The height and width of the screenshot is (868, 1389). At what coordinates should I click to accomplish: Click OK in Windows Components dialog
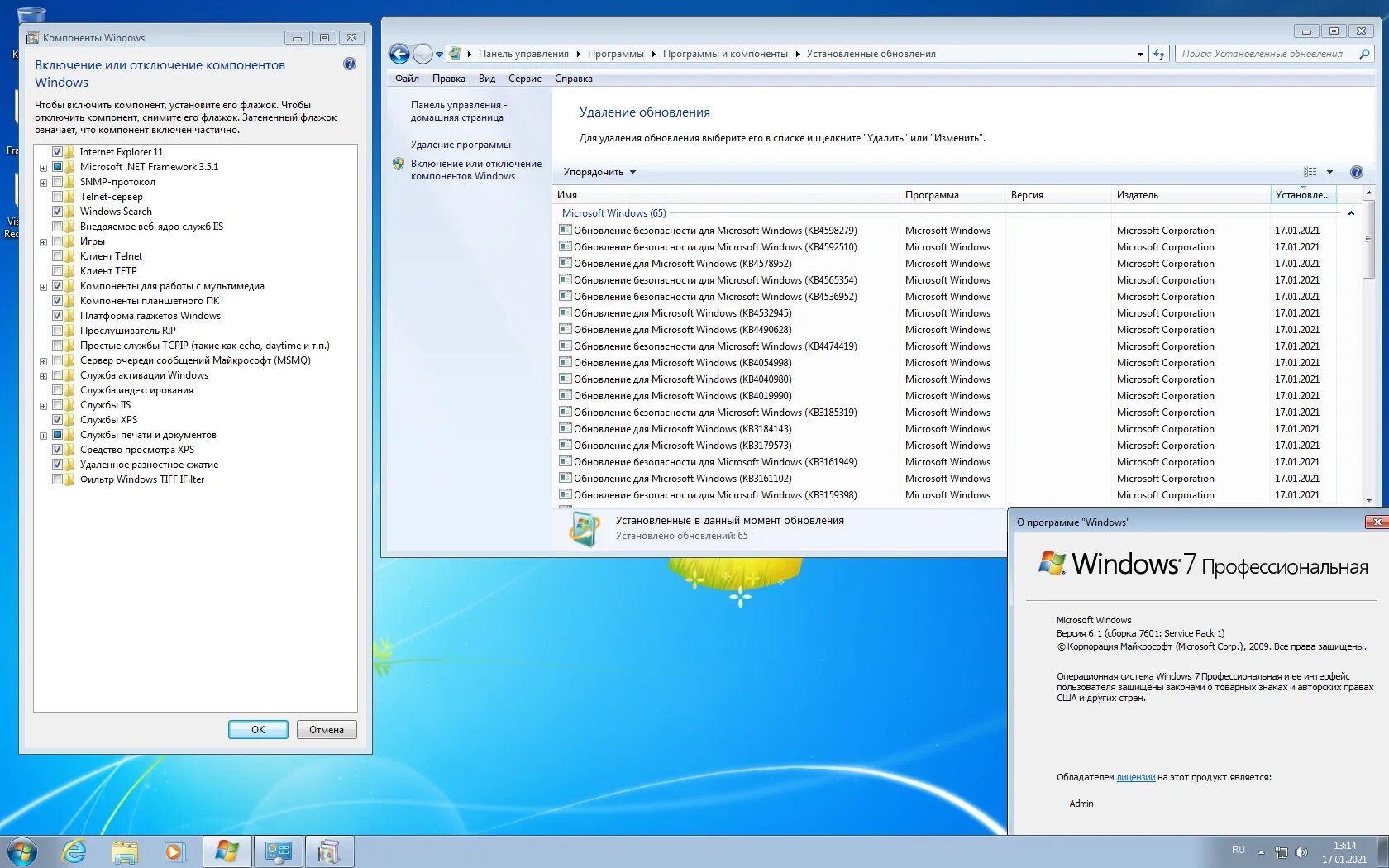click(258, 730)
